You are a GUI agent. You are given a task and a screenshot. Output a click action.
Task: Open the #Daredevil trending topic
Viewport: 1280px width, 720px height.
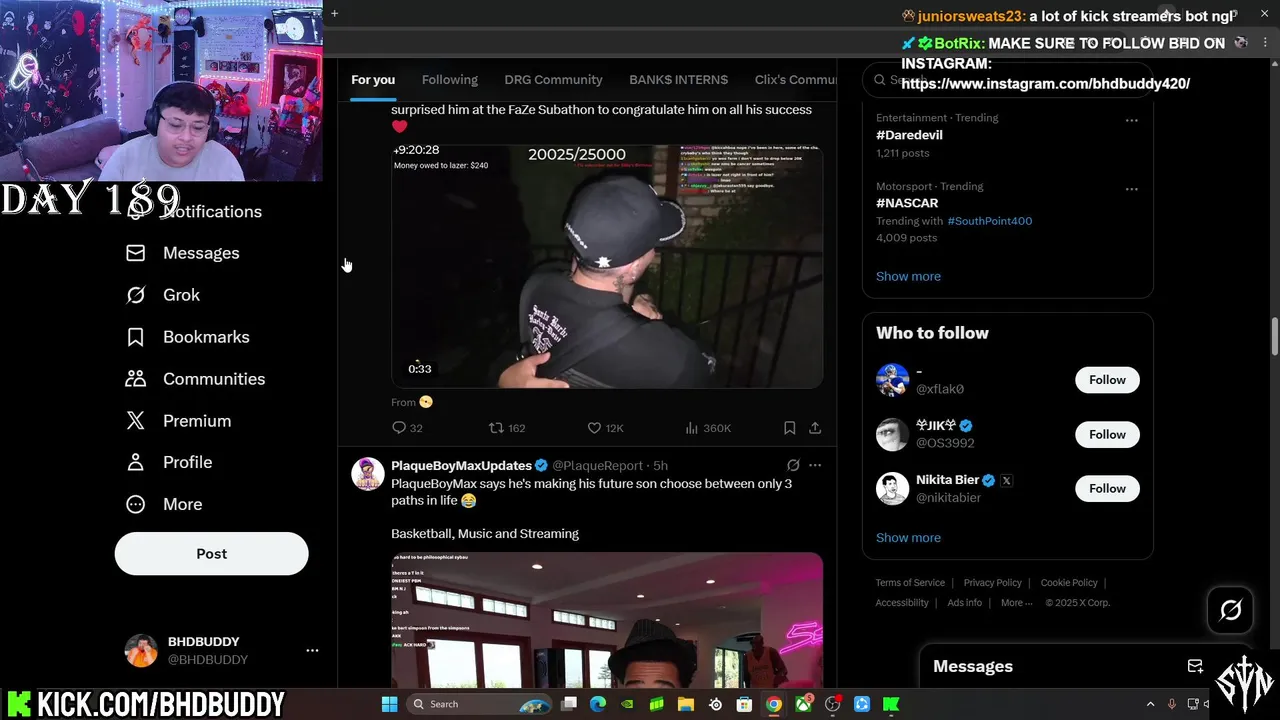(909, 135)
